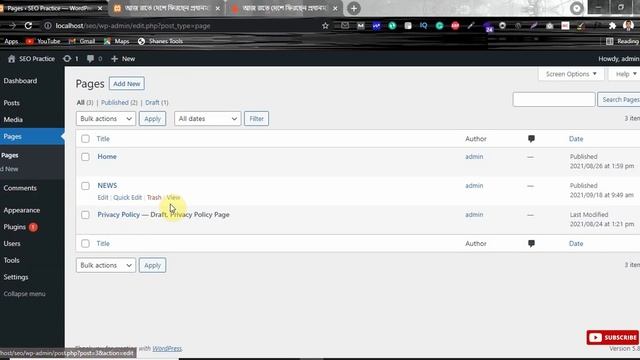
Task: Tick the select-all checkbox in table header
Action: pos(85,139)
